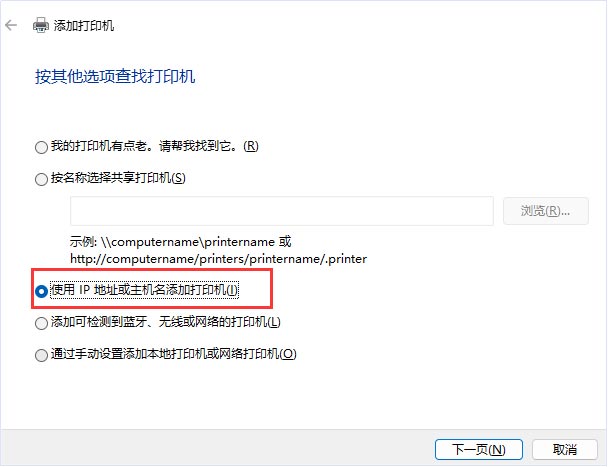Click the example URL http://computername/printers/printername/.printer

point(218,259)
